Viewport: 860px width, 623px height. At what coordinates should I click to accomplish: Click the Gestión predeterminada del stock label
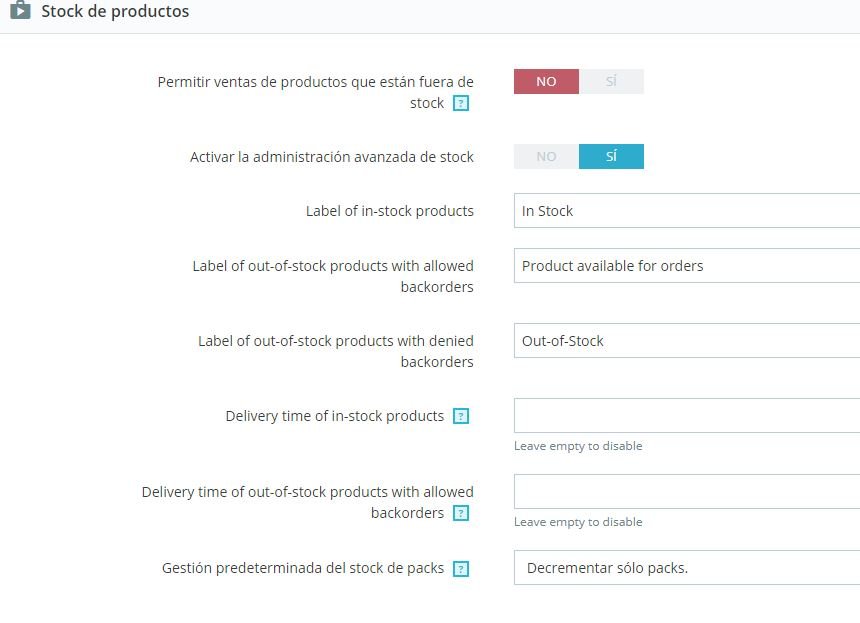coord(302,568)
